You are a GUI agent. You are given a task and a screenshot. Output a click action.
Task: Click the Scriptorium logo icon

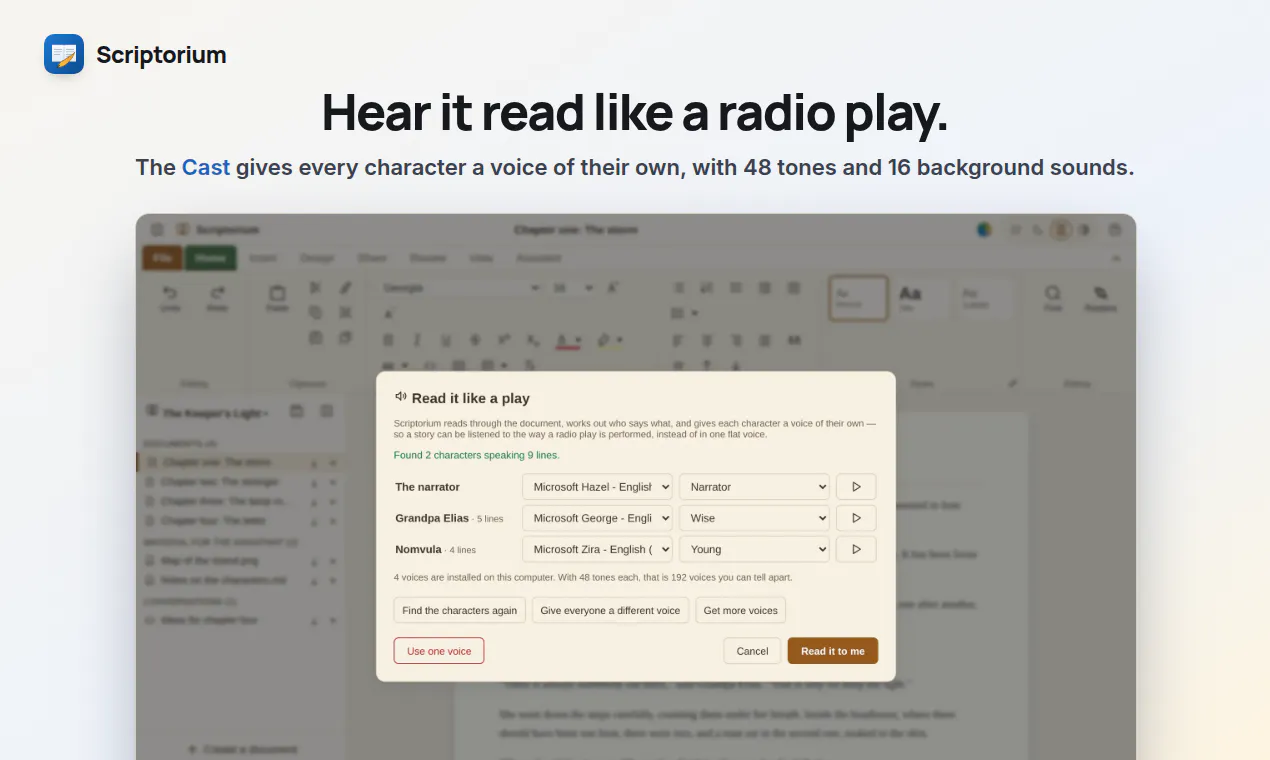pyautogui.click(x=64, y=54)
